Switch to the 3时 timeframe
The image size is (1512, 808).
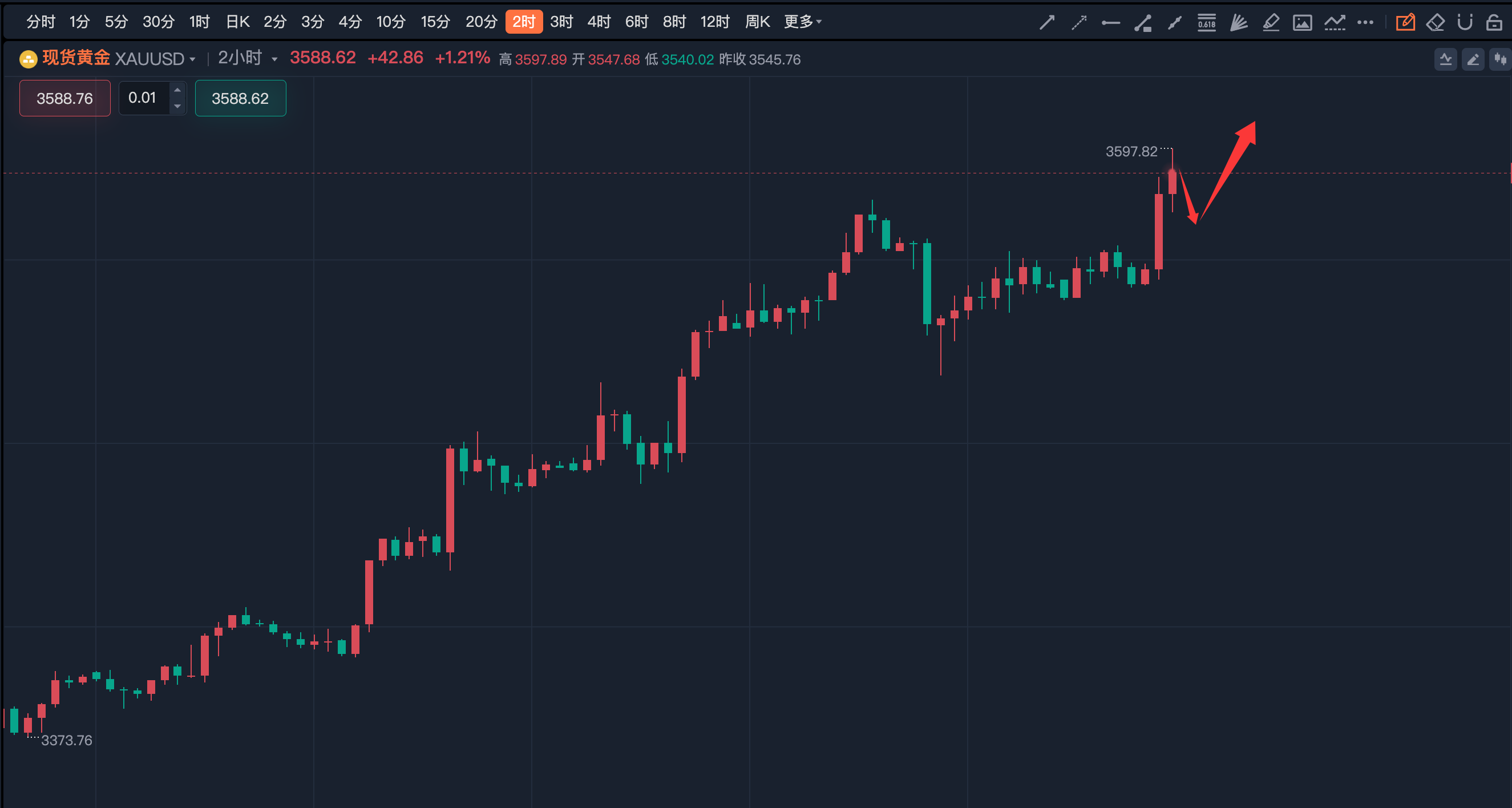(x=561, y=22)
